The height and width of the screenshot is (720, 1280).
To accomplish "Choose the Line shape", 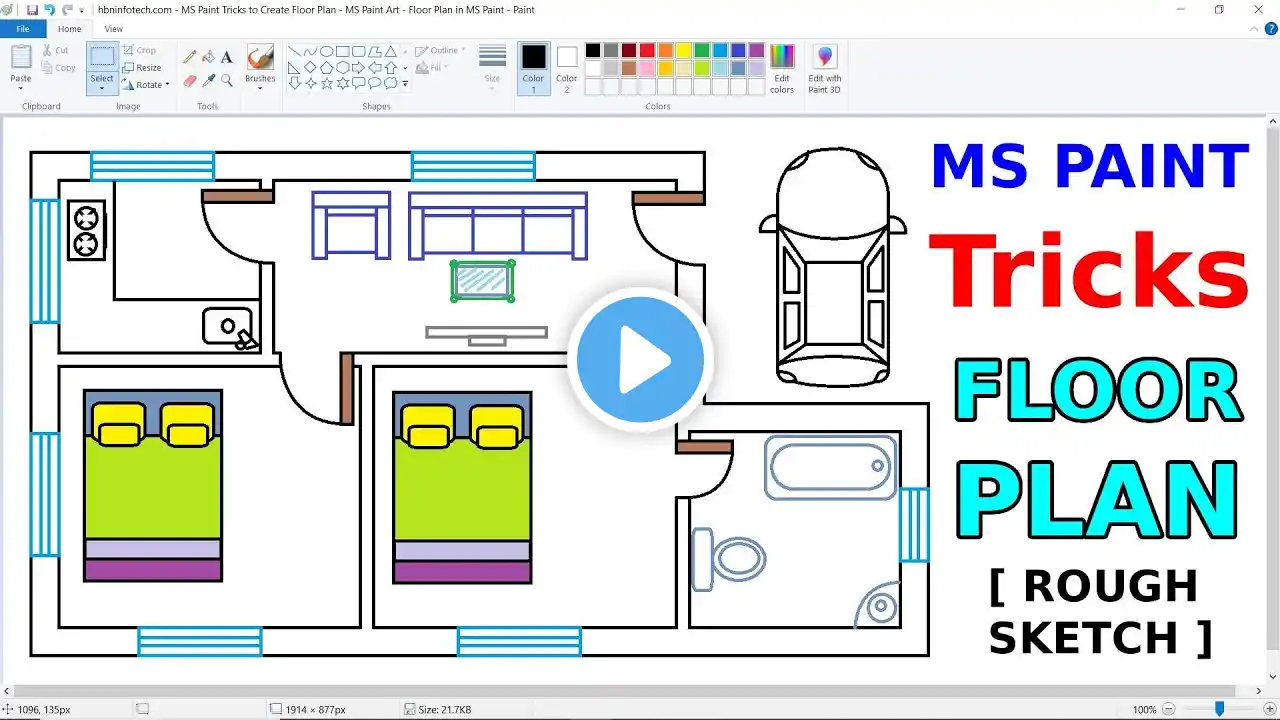I will (x=294, y=51).
